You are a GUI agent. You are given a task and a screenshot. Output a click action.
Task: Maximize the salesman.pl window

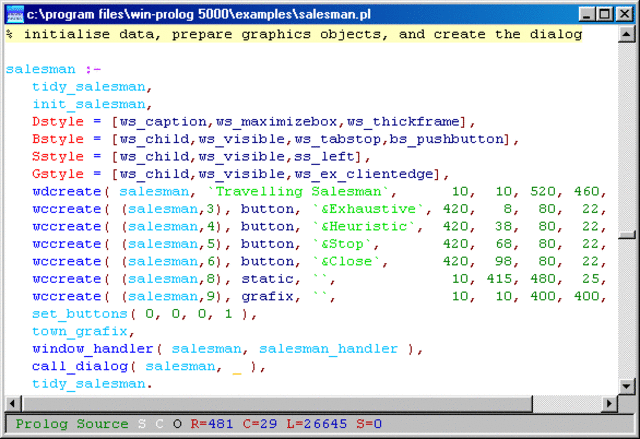tap(604, 14)
